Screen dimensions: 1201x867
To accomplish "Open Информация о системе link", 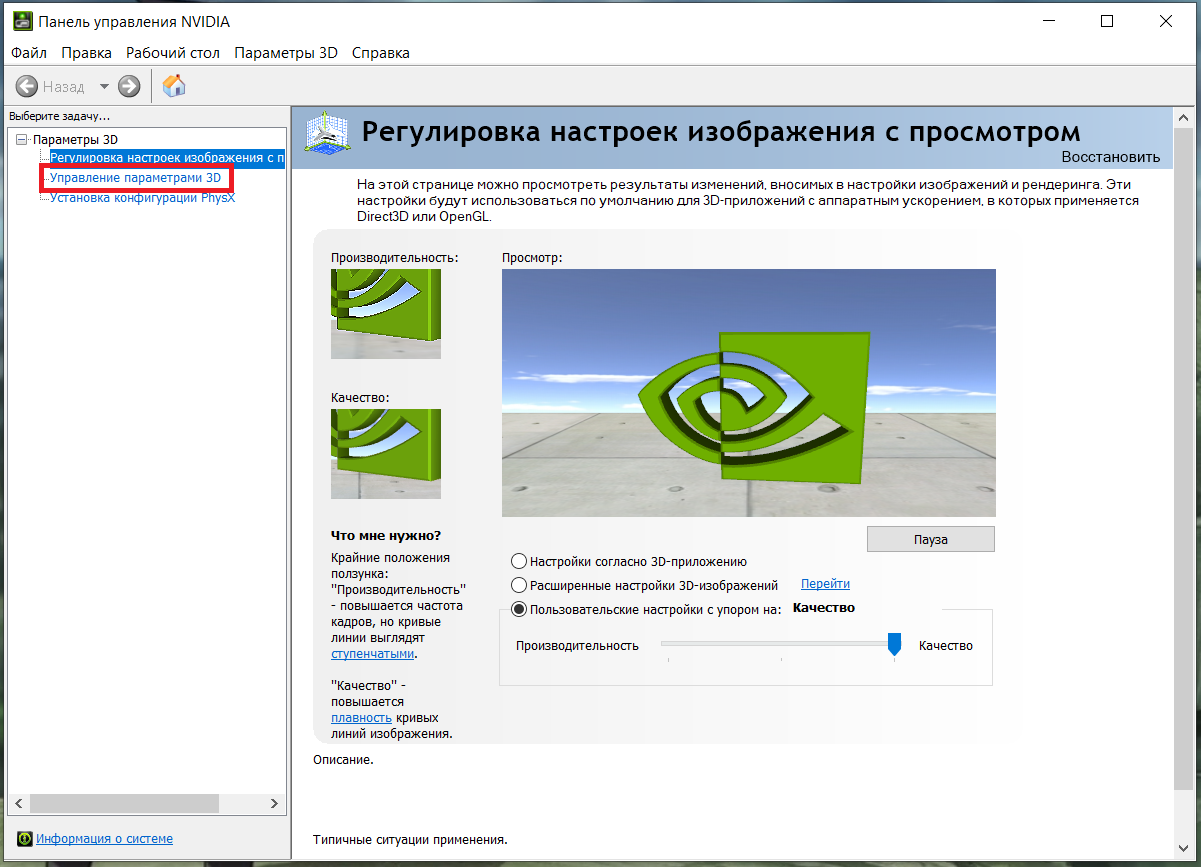I will coord(104,839).
